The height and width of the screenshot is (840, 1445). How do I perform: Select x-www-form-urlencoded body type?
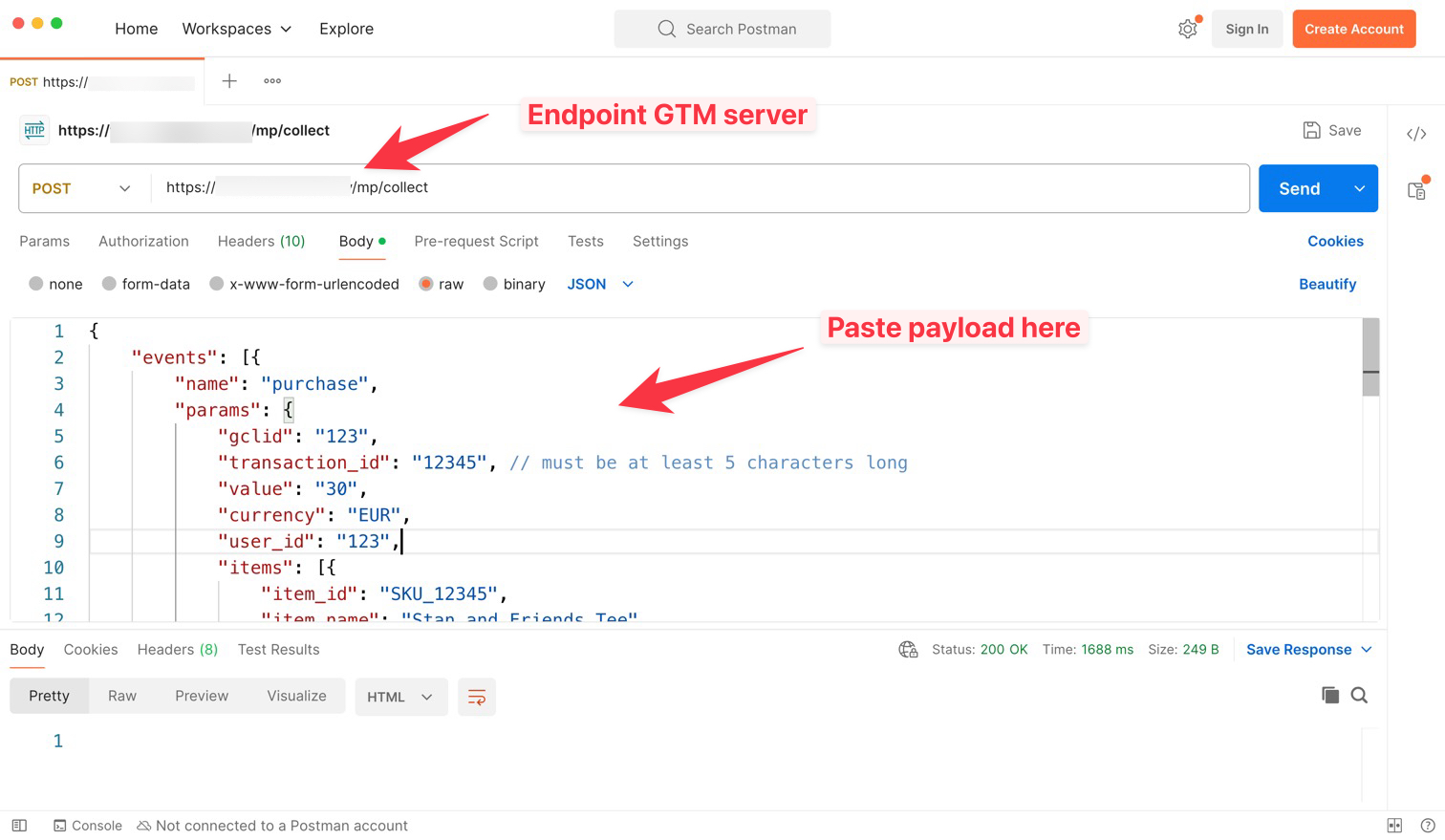[217, 284]
